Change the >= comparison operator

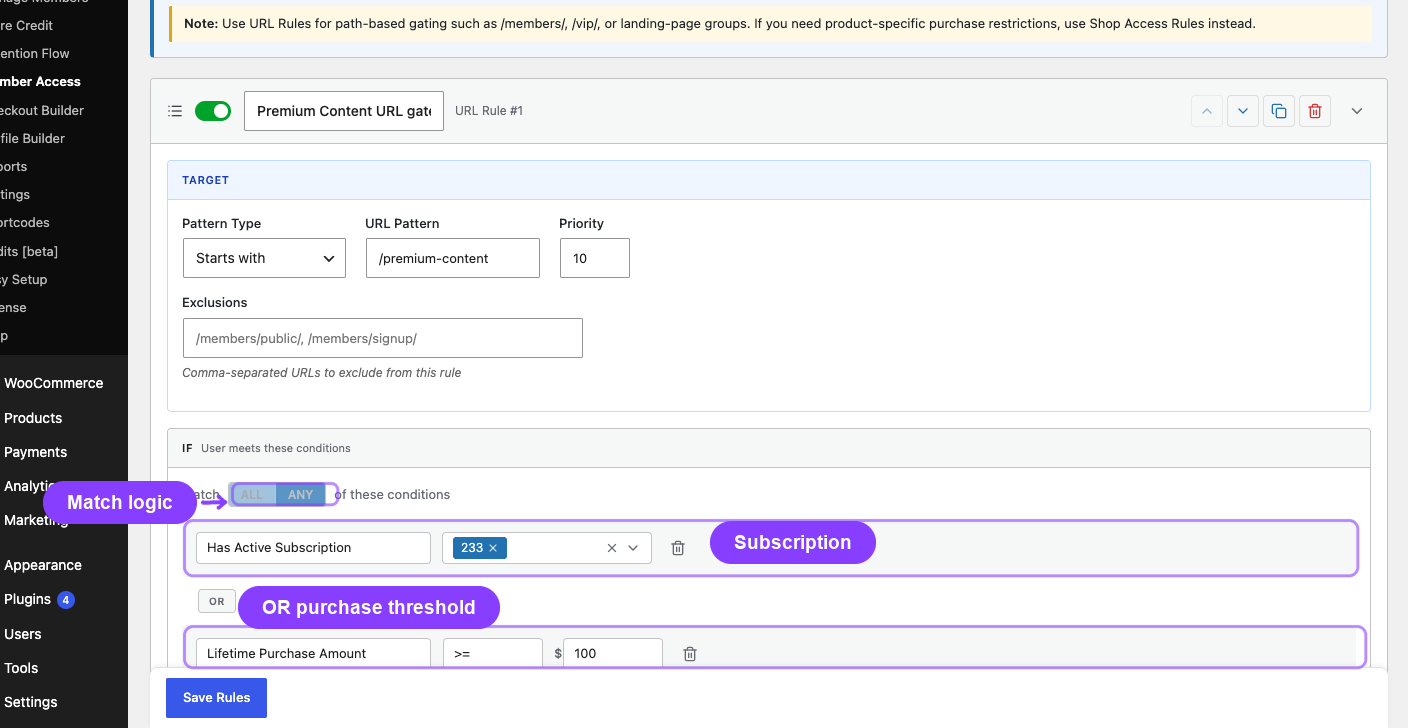pyautogui.click(x=493, y=653)
